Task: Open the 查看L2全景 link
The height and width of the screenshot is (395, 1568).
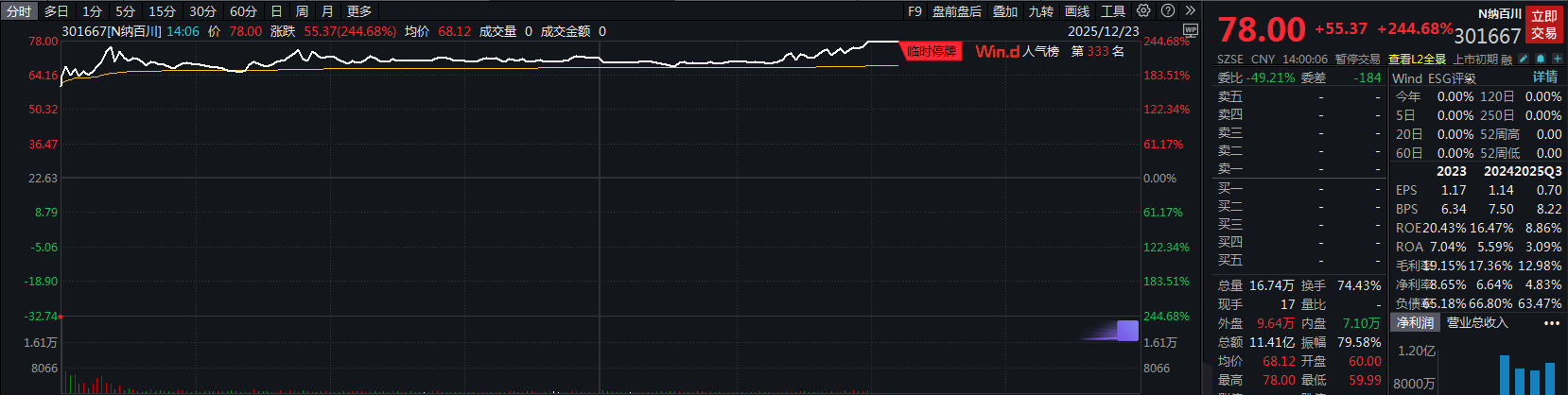Action: pos(1417,59)
